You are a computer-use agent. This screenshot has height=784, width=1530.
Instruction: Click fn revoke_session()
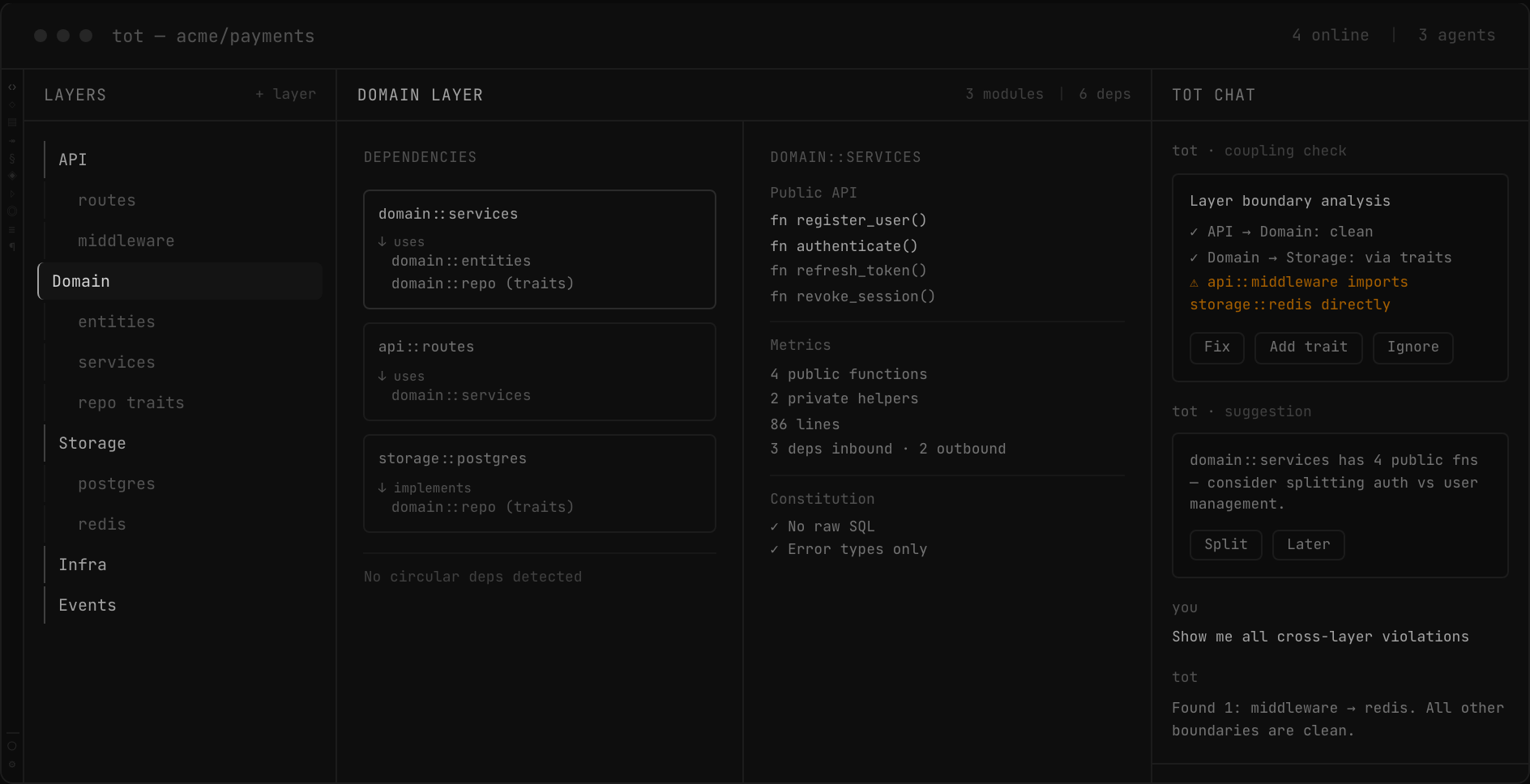[853, 296]
